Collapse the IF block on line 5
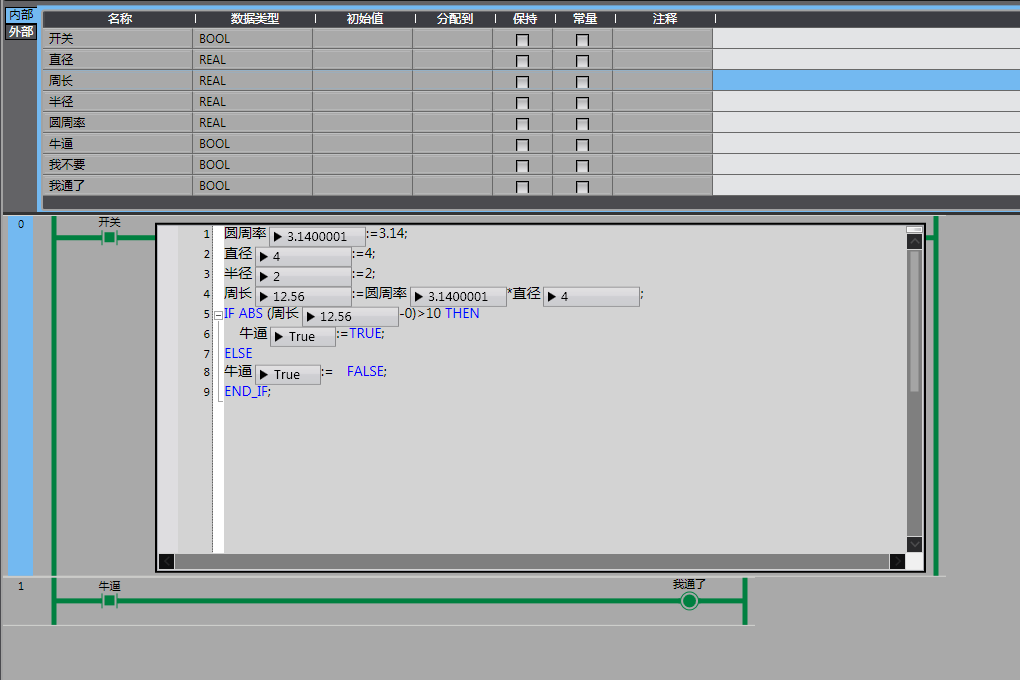Screen dimensions: 1020x680 click(218, 314)
